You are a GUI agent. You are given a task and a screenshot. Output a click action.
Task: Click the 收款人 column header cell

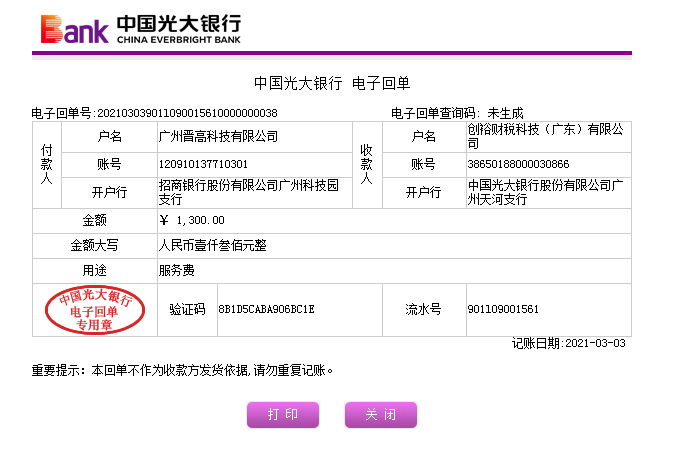[x=367, y=165]
